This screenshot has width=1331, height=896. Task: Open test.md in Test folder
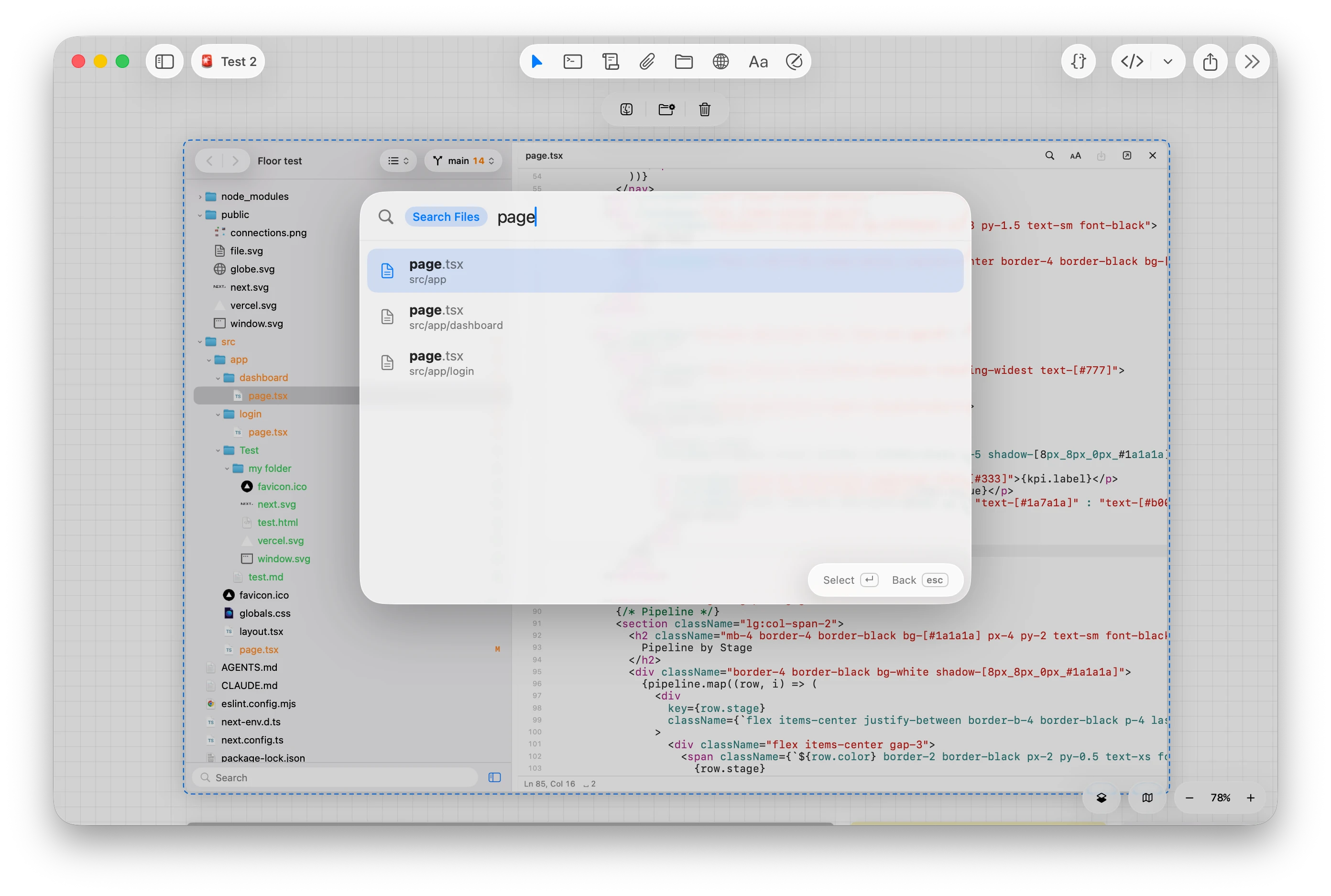point(266,577)
